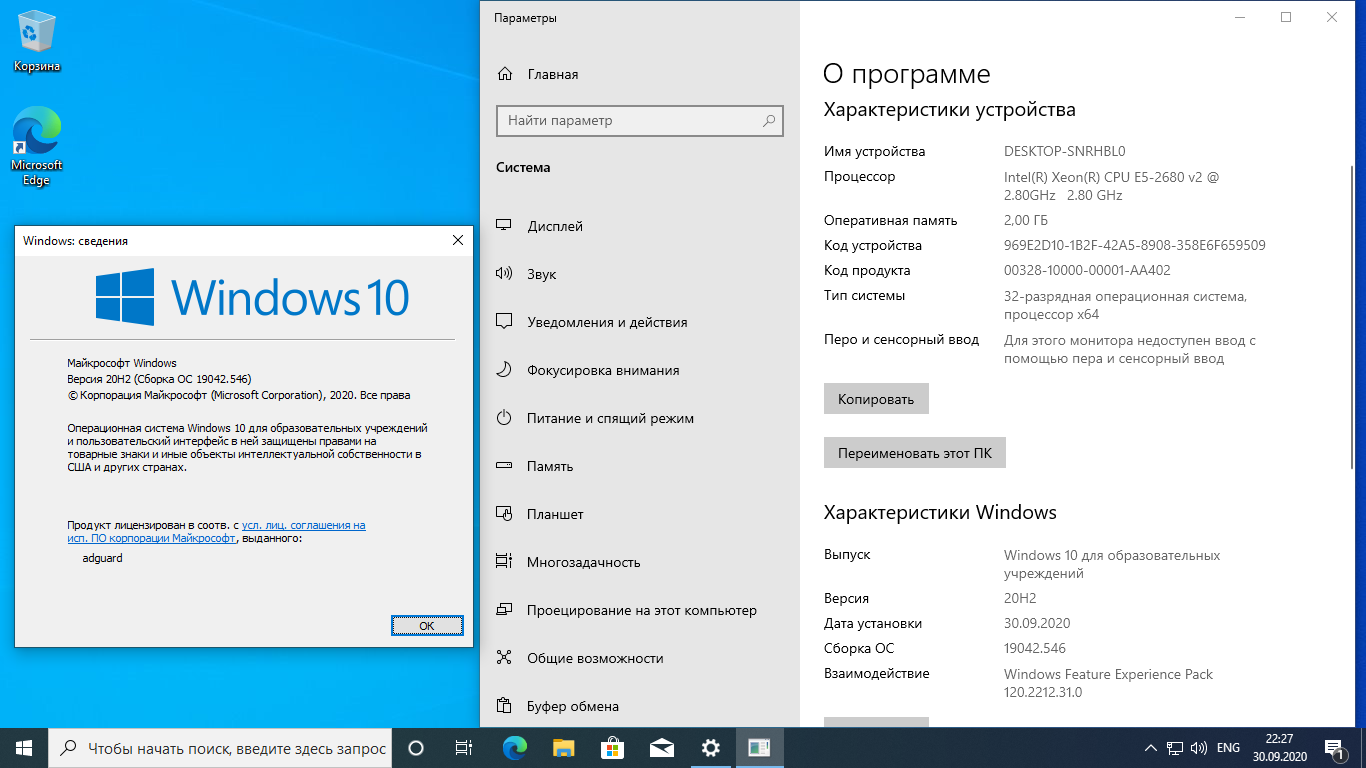Click the network icon in the system tray
The height and width of the screenshot is (768, 1366).
(x=1176, y=748)
